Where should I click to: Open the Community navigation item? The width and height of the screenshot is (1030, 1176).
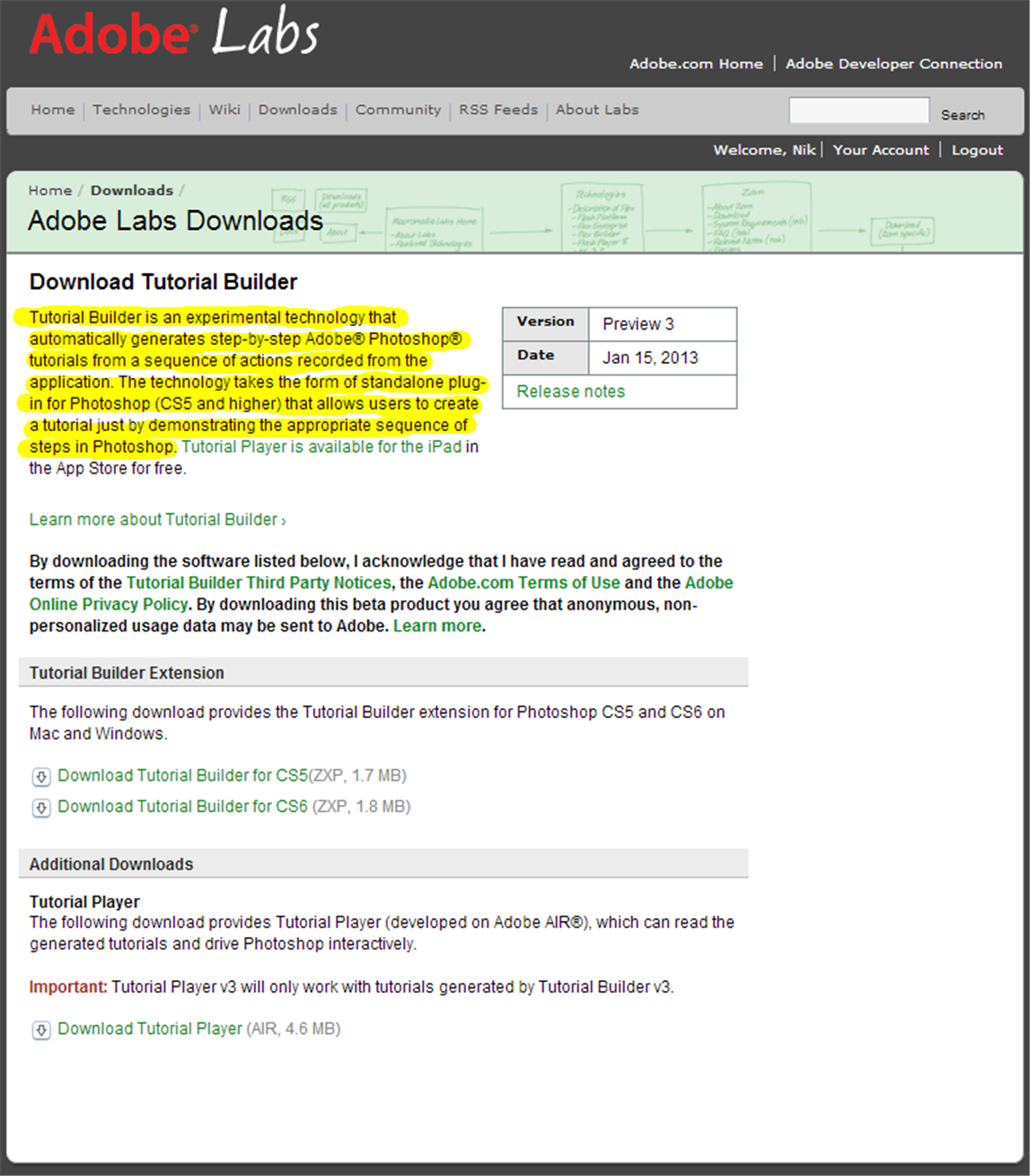tap(399, 110)
